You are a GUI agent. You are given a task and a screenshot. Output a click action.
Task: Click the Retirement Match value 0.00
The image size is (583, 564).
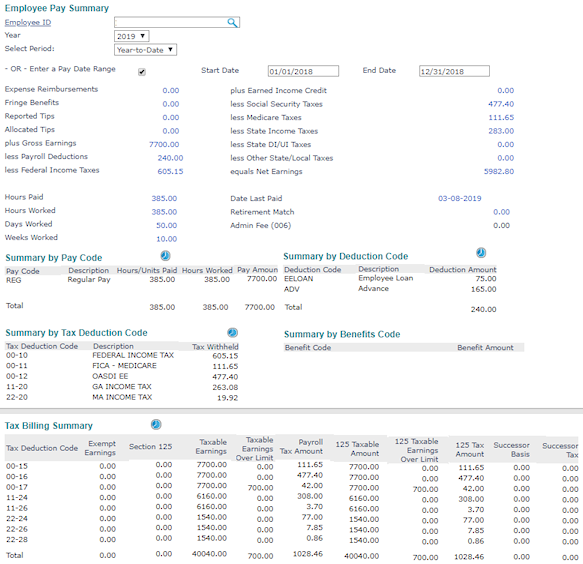pos(501,212)
